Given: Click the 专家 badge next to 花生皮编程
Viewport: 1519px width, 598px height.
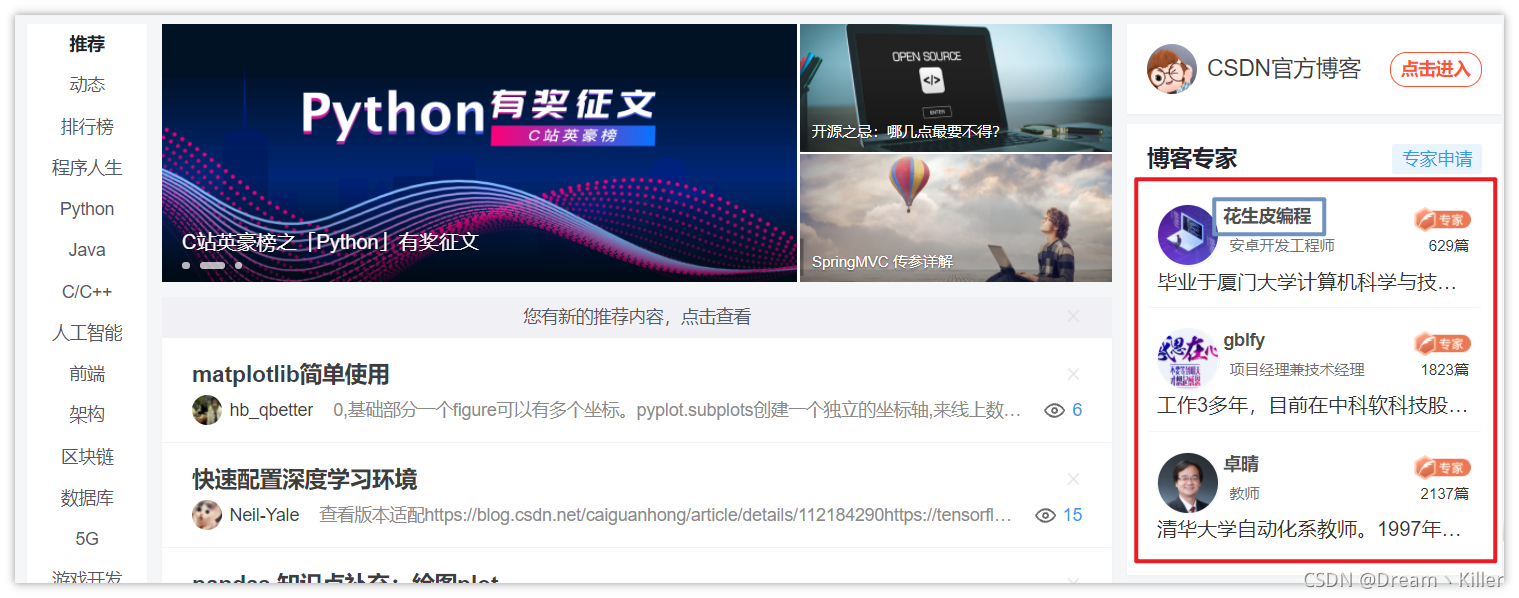Looking at the screenshot, I should click(x=1442, y=220).
